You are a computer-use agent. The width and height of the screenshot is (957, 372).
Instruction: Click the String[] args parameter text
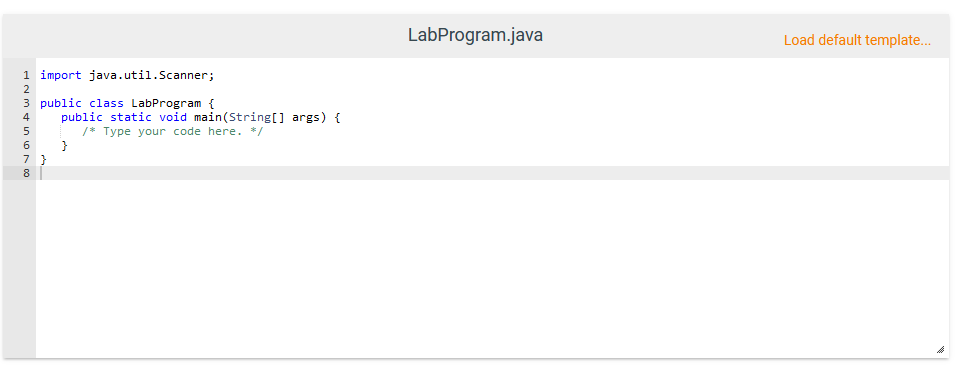tap(275, 117)
